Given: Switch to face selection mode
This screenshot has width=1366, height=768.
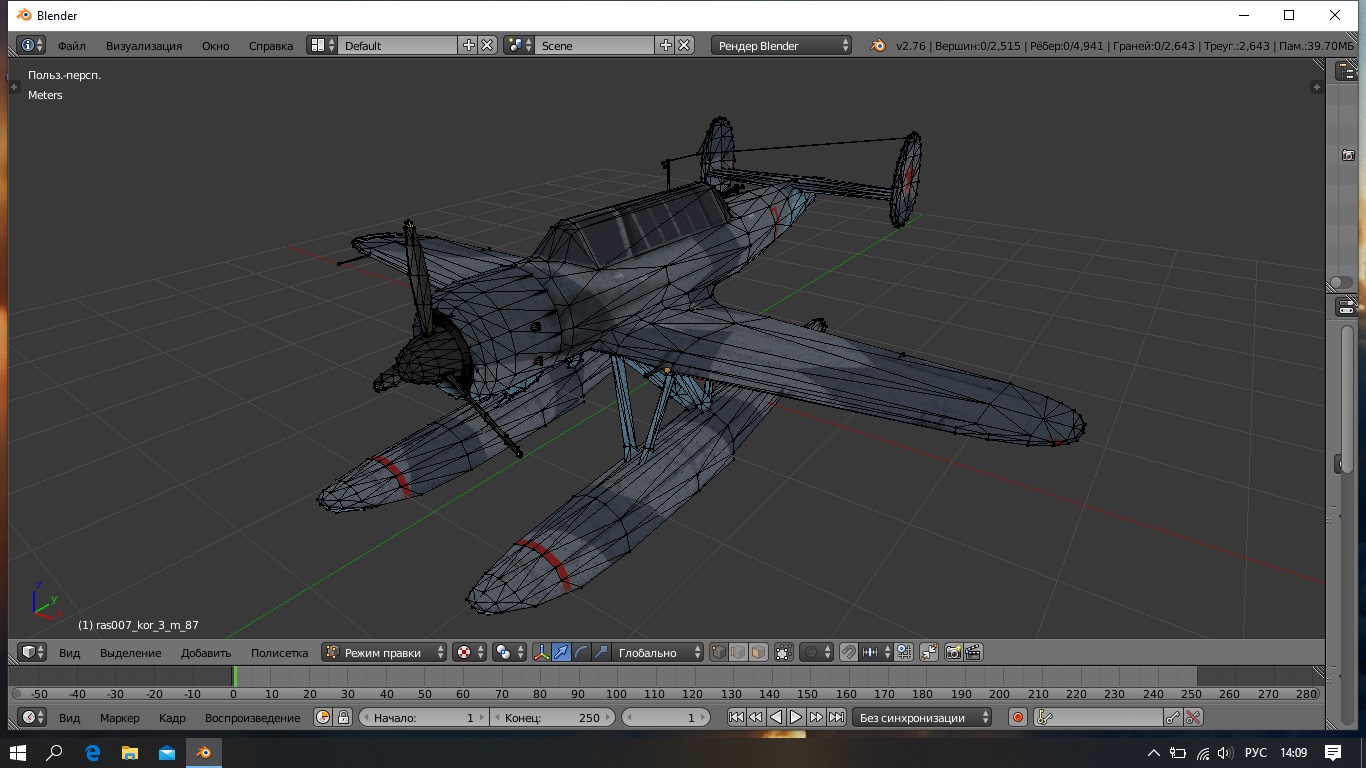Looking at the screenshot, I should [758, 652].
